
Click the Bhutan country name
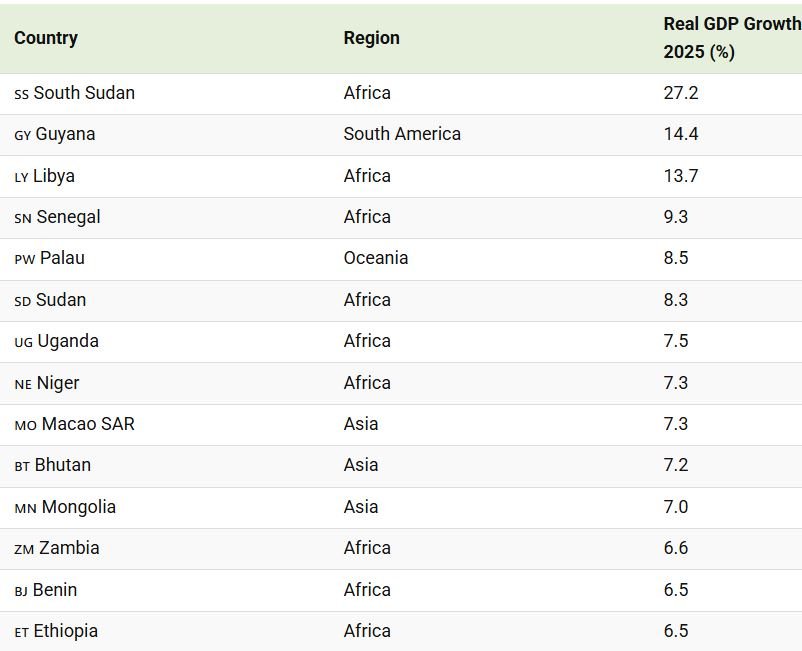point(63,465)
